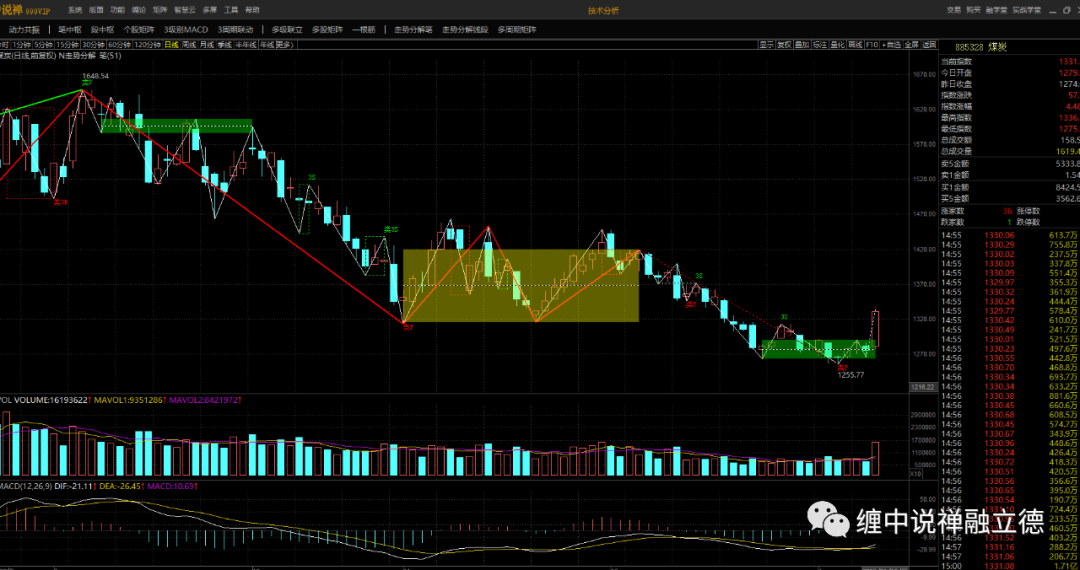The height and width of the screenshot is (570, 1080).
Task: Click the +自选 watchlist button
Action: point(891,45)
